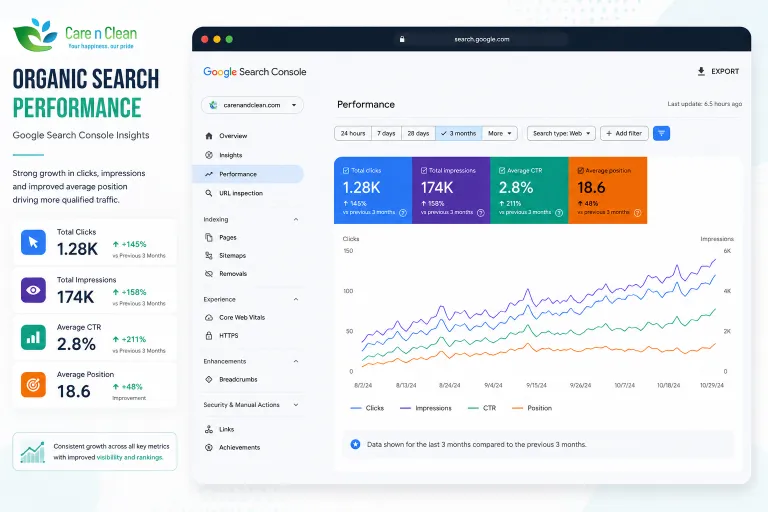The width and height of the screenshot is (768, 512).
Task: Click the Clicks blue legend swatch
Action: [356, 408]
